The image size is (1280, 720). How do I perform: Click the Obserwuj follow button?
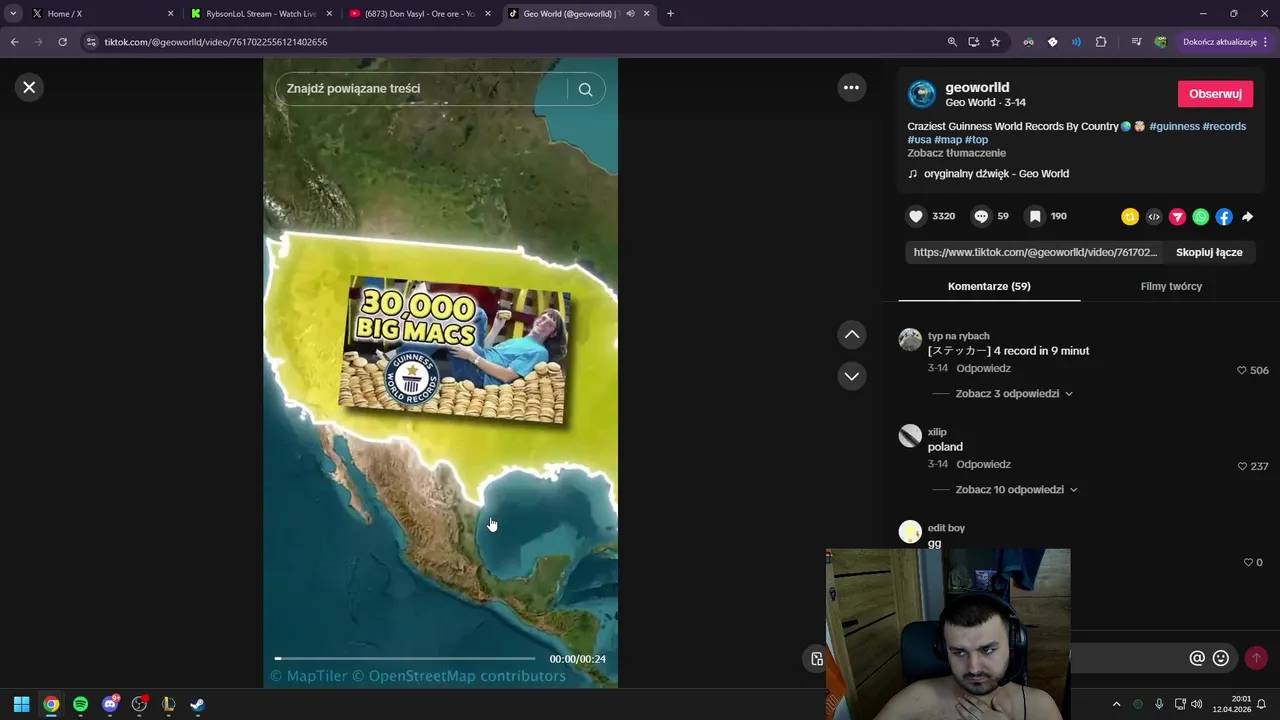click(x=1215, y=94)
